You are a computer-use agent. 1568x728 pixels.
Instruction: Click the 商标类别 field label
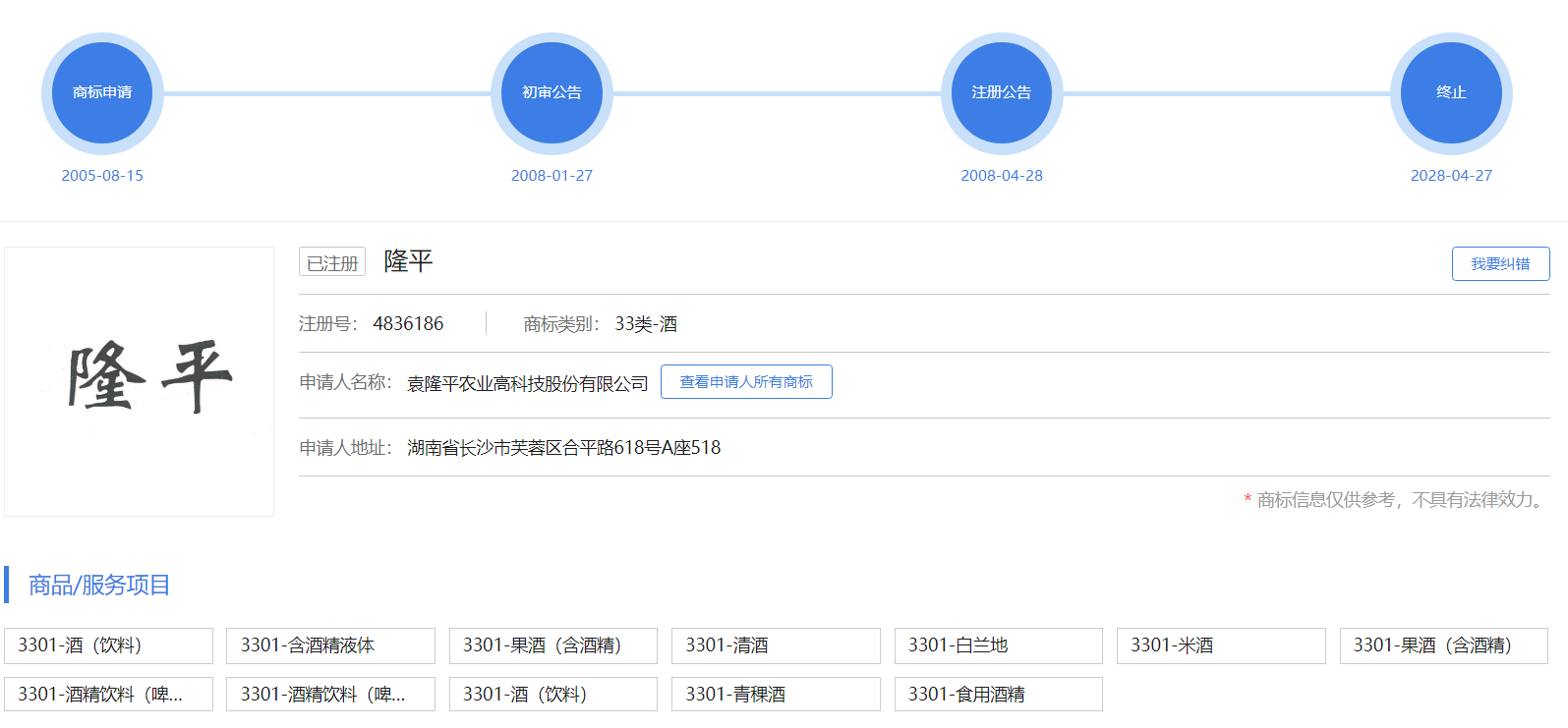(561, 324)
